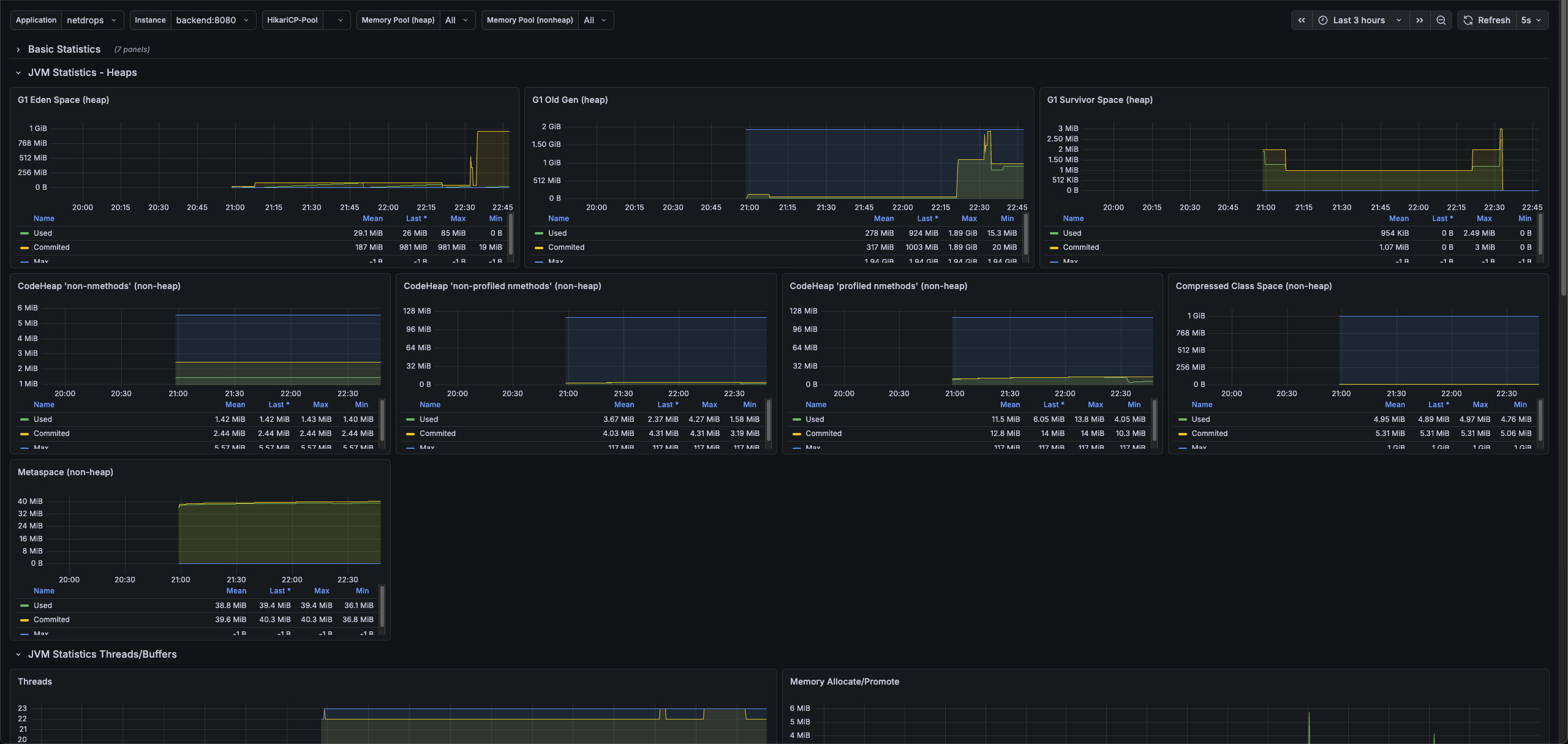The height and width of the screenshot is (744, 1568).
Task: Shift time range forward with double-right arrows
Action: 1419,20
